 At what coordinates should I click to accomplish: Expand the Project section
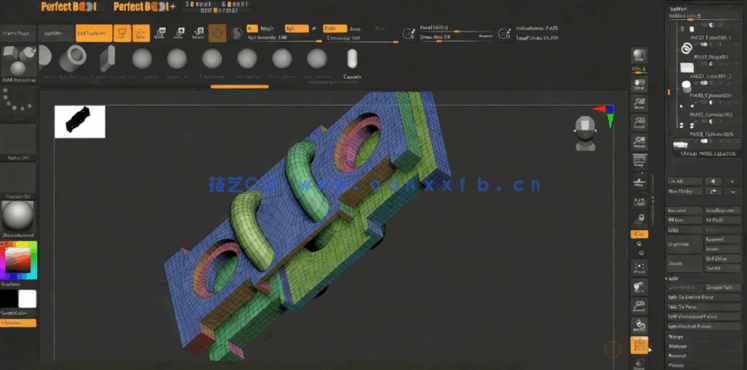point(676,365)
